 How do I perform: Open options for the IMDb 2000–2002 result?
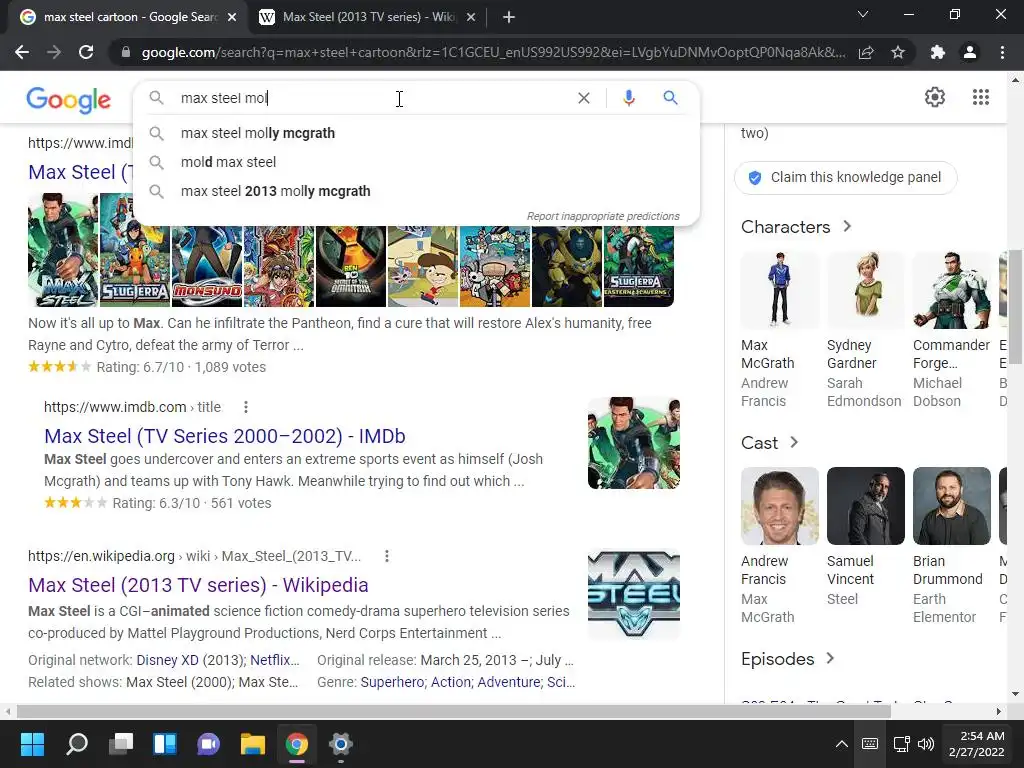coord(246,407)
